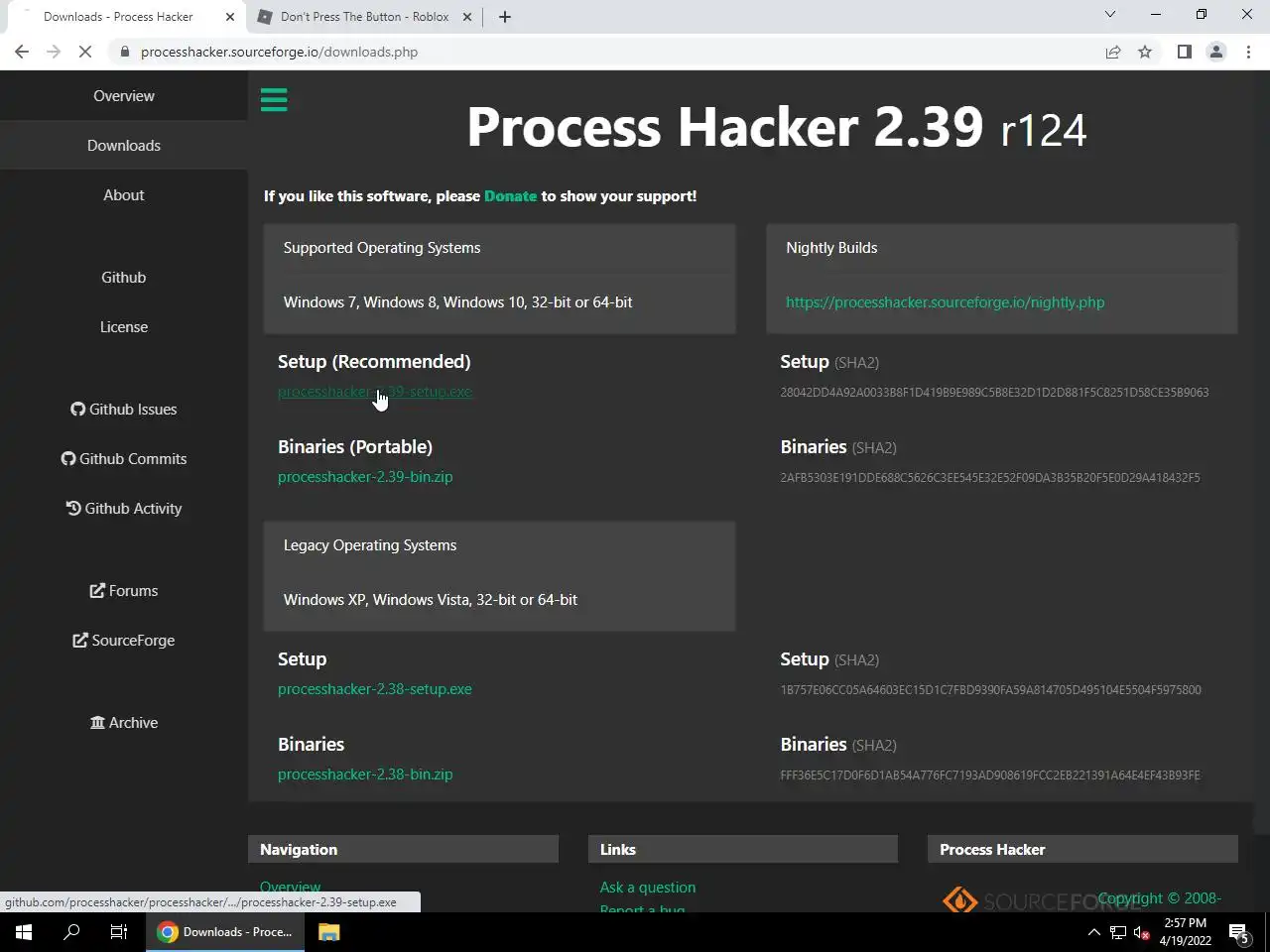Open Task View on taskbar
1270x952 pixels.
coord(119,932)
